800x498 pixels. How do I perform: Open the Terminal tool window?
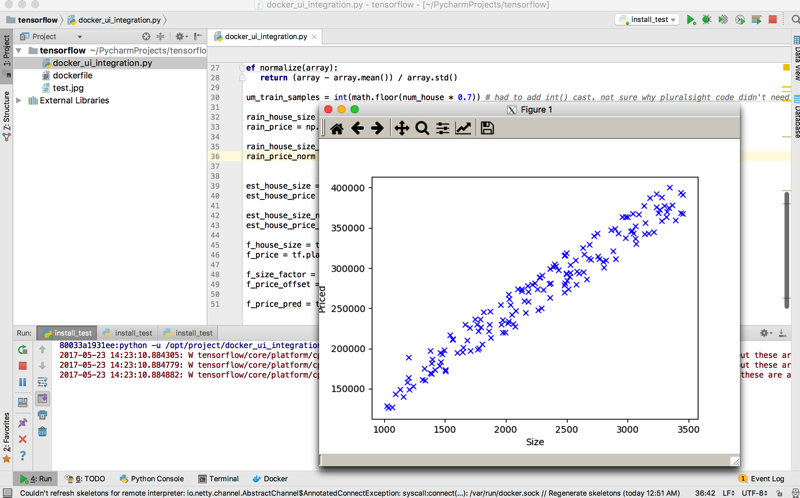[218, 479]
